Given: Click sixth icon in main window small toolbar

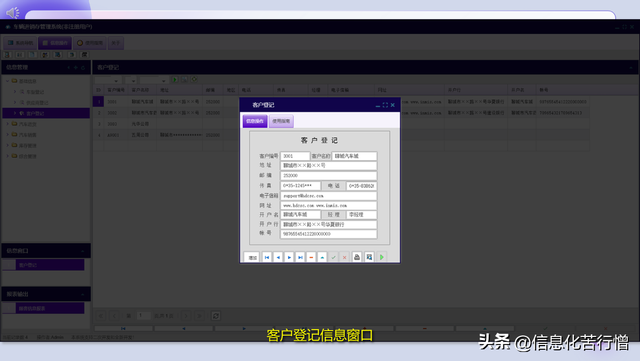Looking at the screenshot, I should [72, 55].
